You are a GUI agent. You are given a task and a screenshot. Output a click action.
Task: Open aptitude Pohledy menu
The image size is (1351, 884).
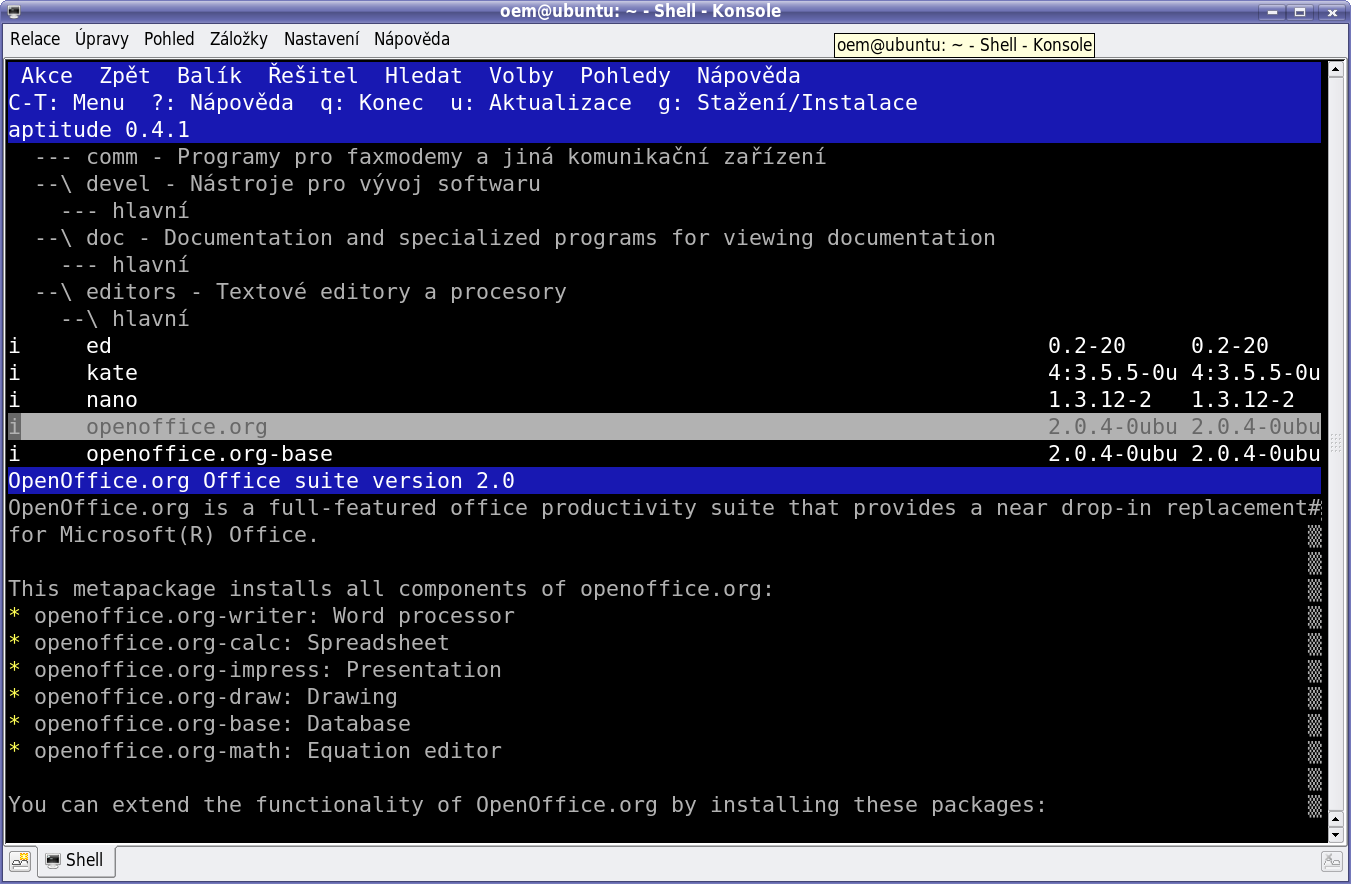click(625, 76)
